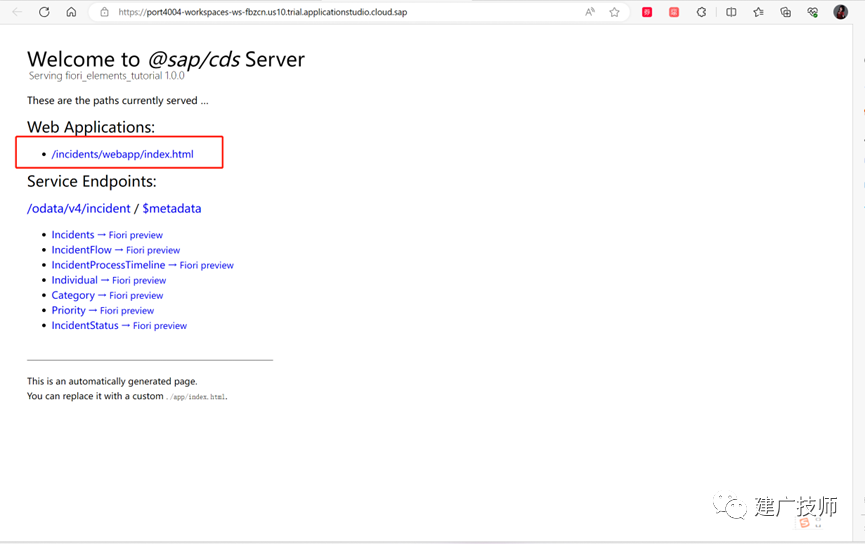Open the bright red extension icon
865x544 pixels.
pyautogui.click(x=647, y=12)
